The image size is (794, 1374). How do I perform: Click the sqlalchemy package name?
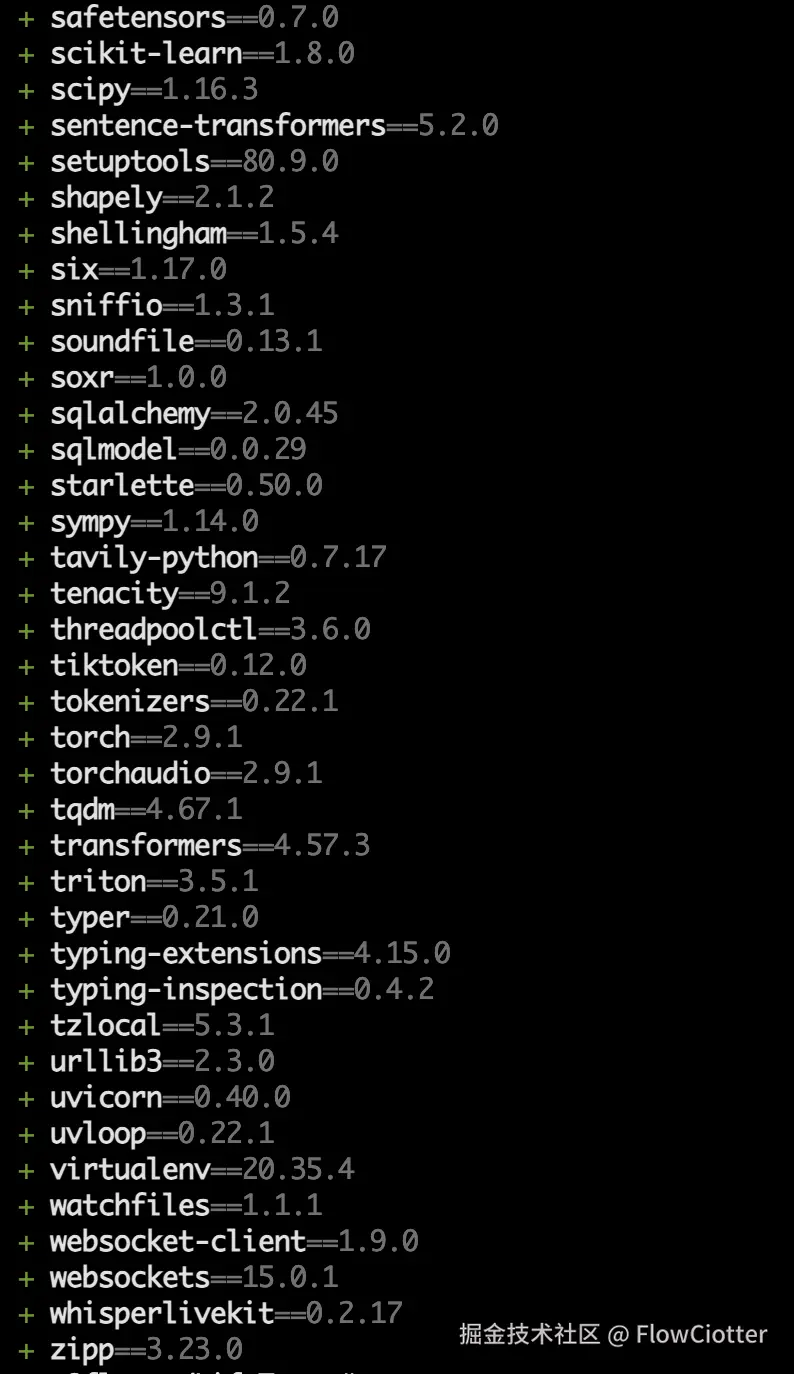[130, 413]
